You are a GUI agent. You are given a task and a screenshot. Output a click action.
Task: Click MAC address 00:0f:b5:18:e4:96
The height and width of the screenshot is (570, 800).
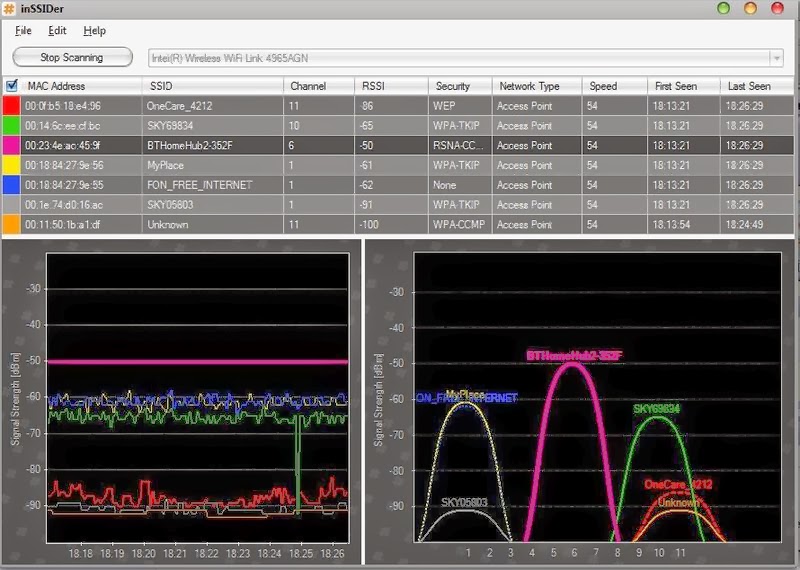(x=63, y=106)
